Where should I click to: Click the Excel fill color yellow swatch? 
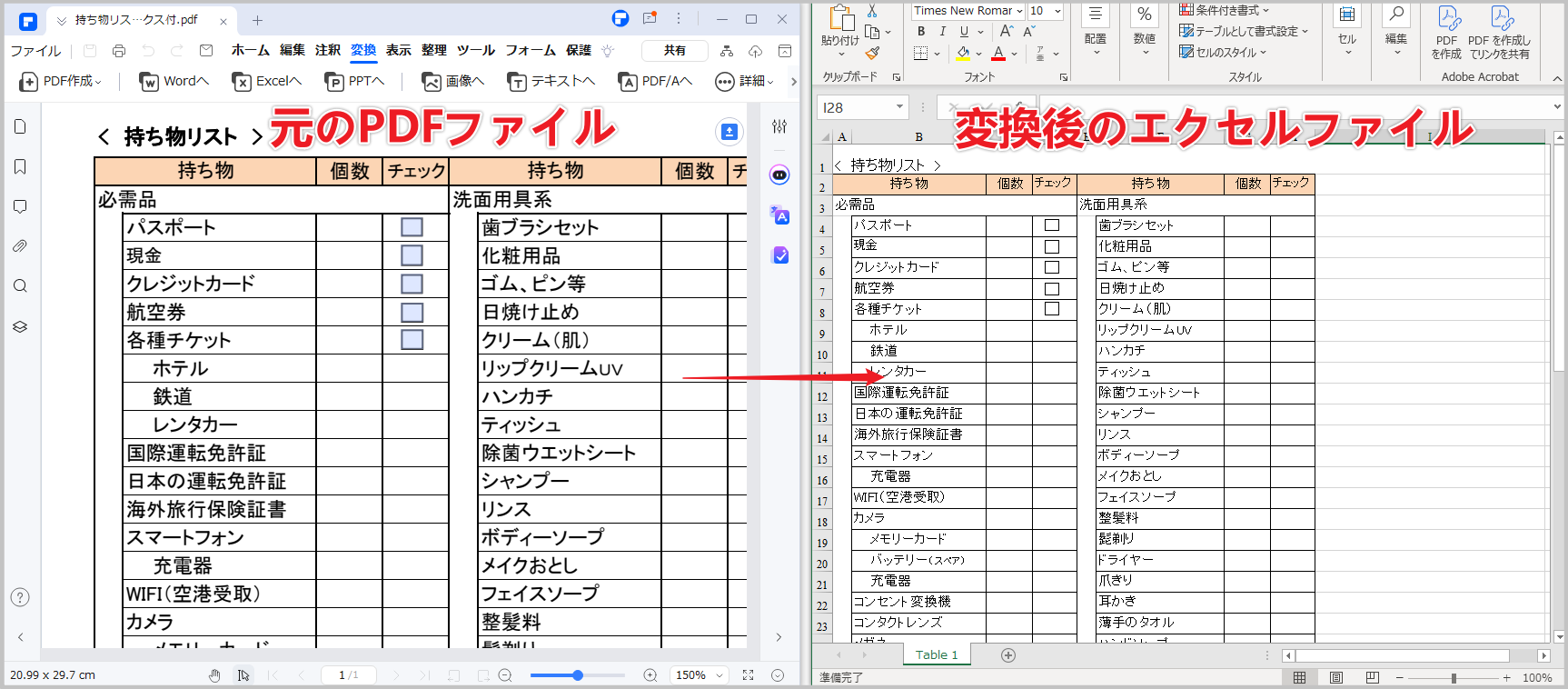coord(963,54)
